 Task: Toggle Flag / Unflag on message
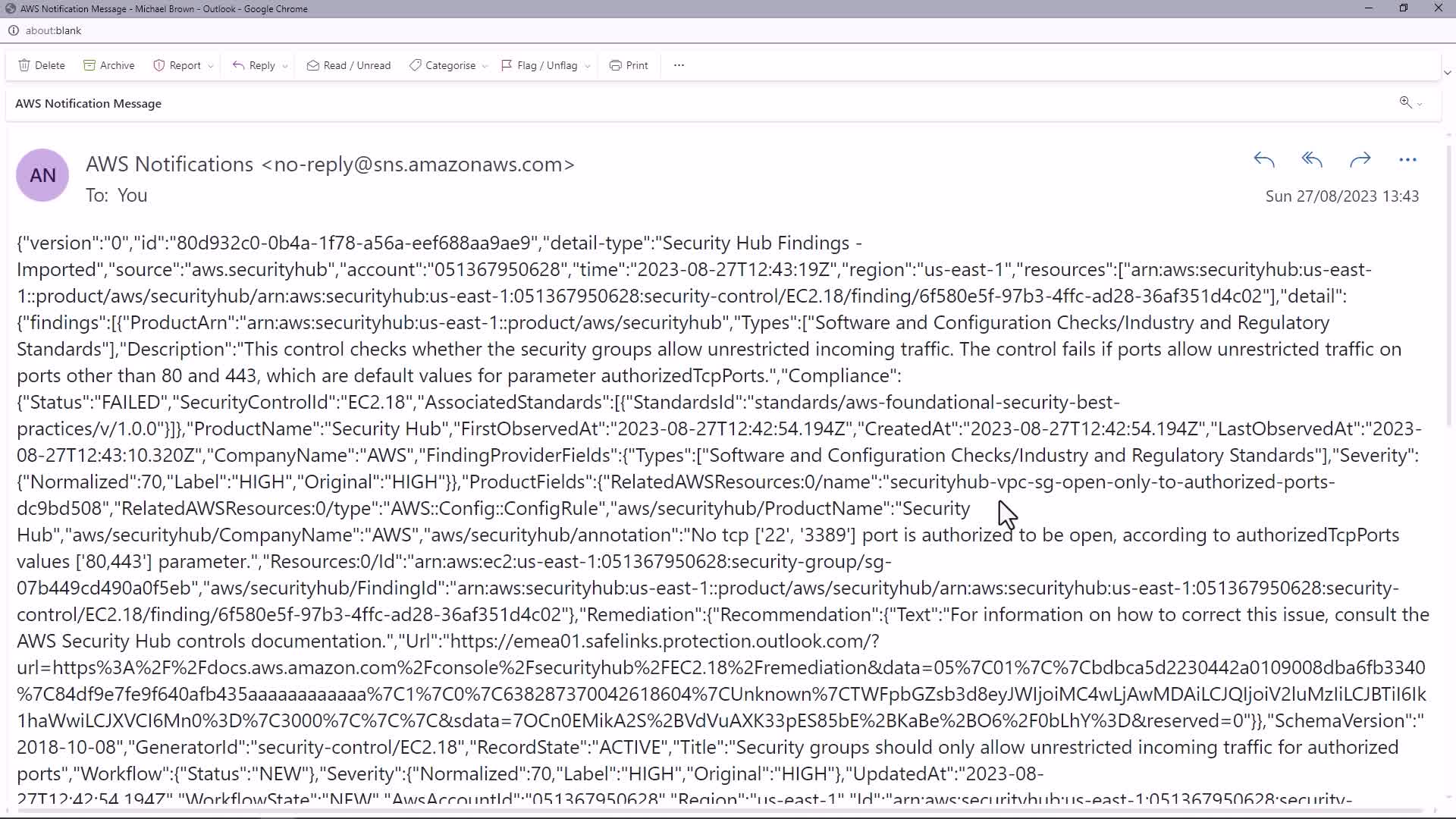coord(538,65)
